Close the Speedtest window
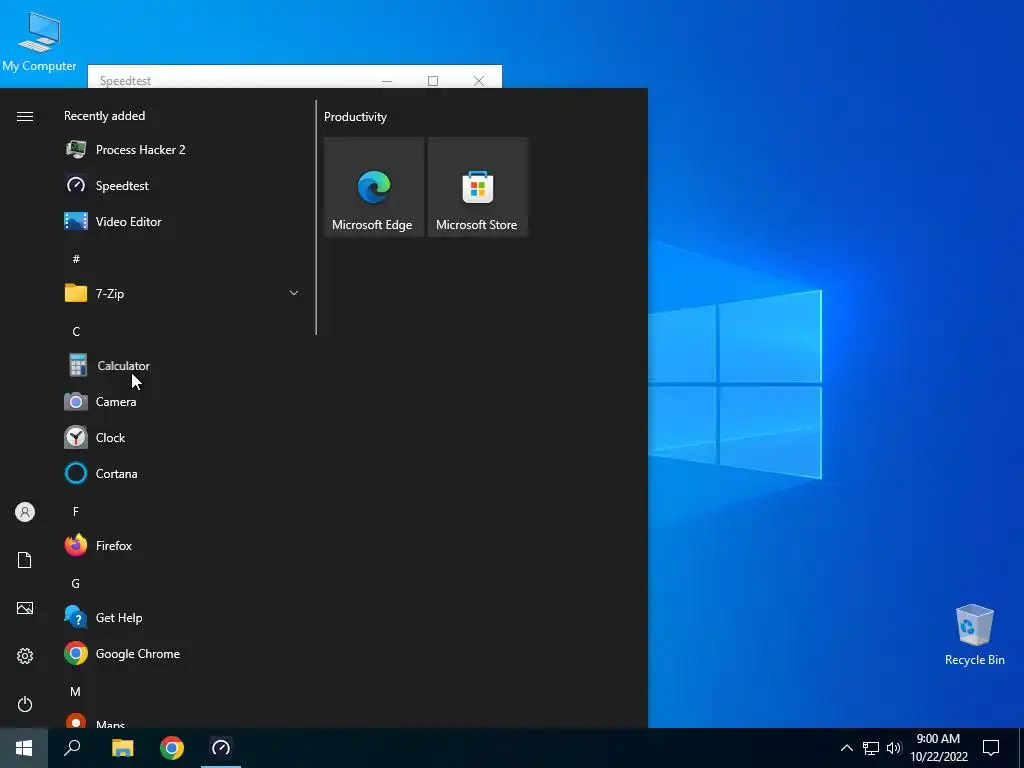This screenshot has height=768, width=1024. pos(479,81)
